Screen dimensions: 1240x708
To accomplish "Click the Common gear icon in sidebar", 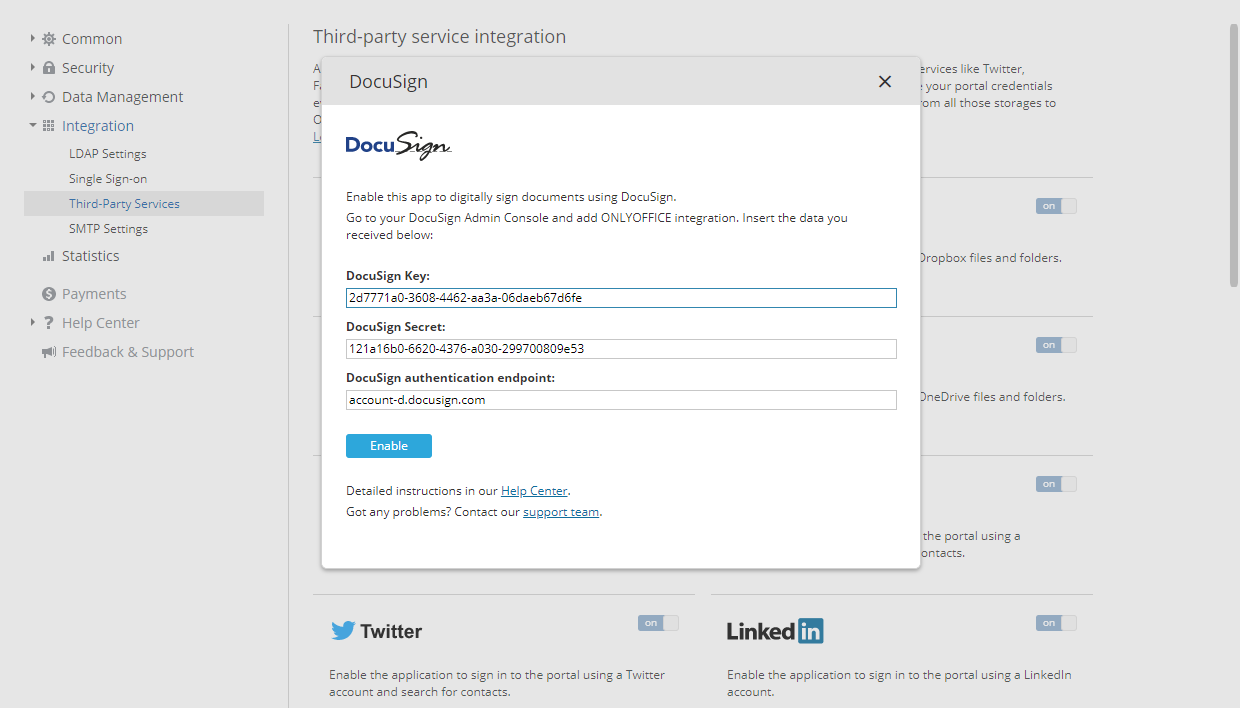I will tap(49, 39).
